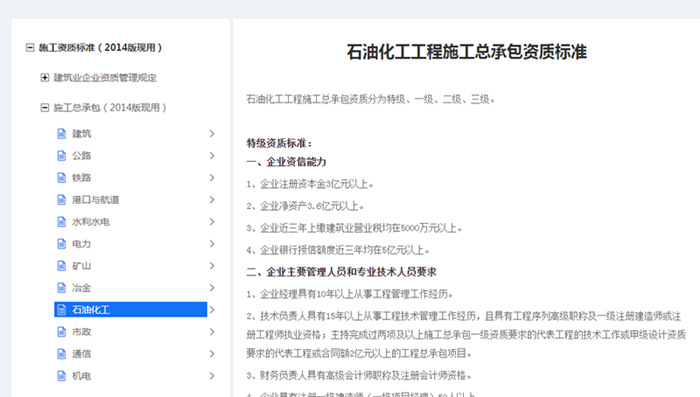
Task: Click the document icon beside 建筑
Action: click(x=62, y=134)
